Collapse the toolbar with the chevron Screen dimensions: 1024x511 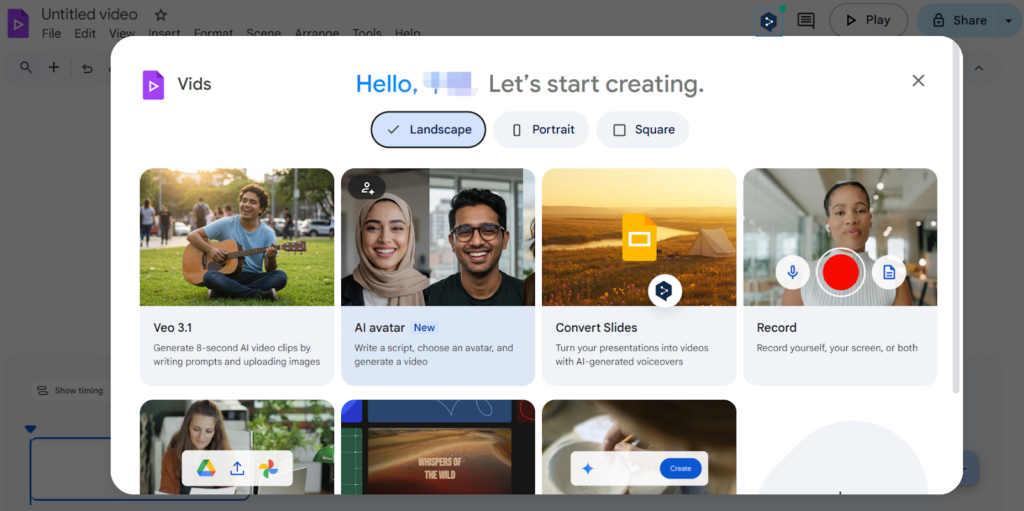coord(979,68)
